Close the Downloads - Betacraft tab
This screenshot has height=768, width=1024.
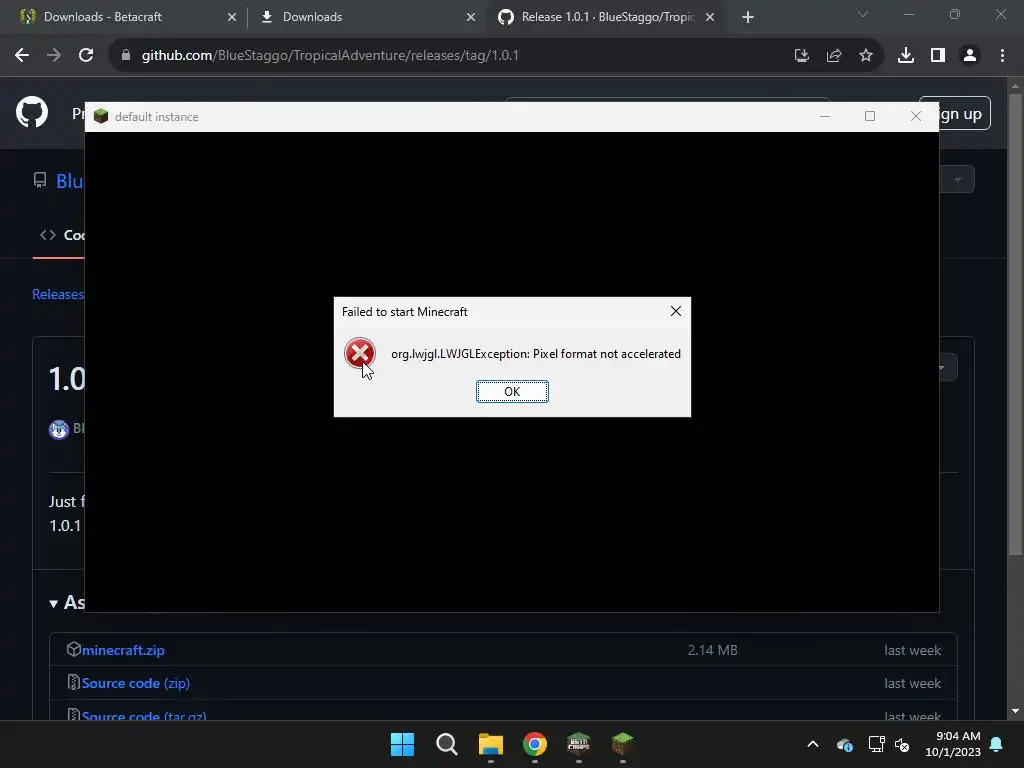[x=232, y=17]
